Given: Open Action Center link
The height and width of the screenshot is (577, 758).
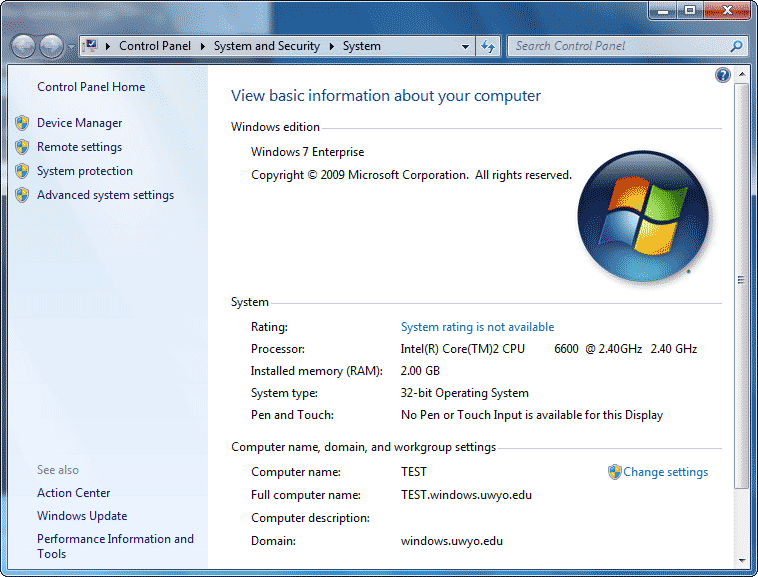Looking at the screenshot, I should click(73, 493).
